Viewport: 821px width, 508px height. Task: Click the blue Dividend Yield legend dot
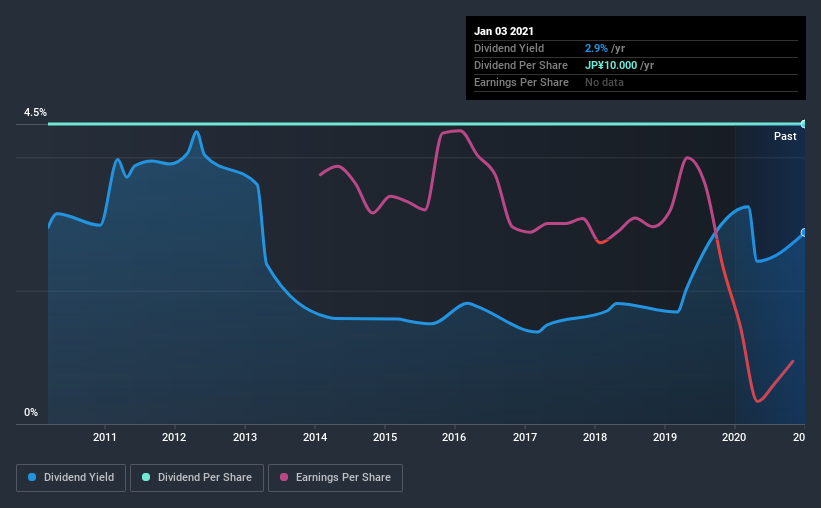click(32, 477)
